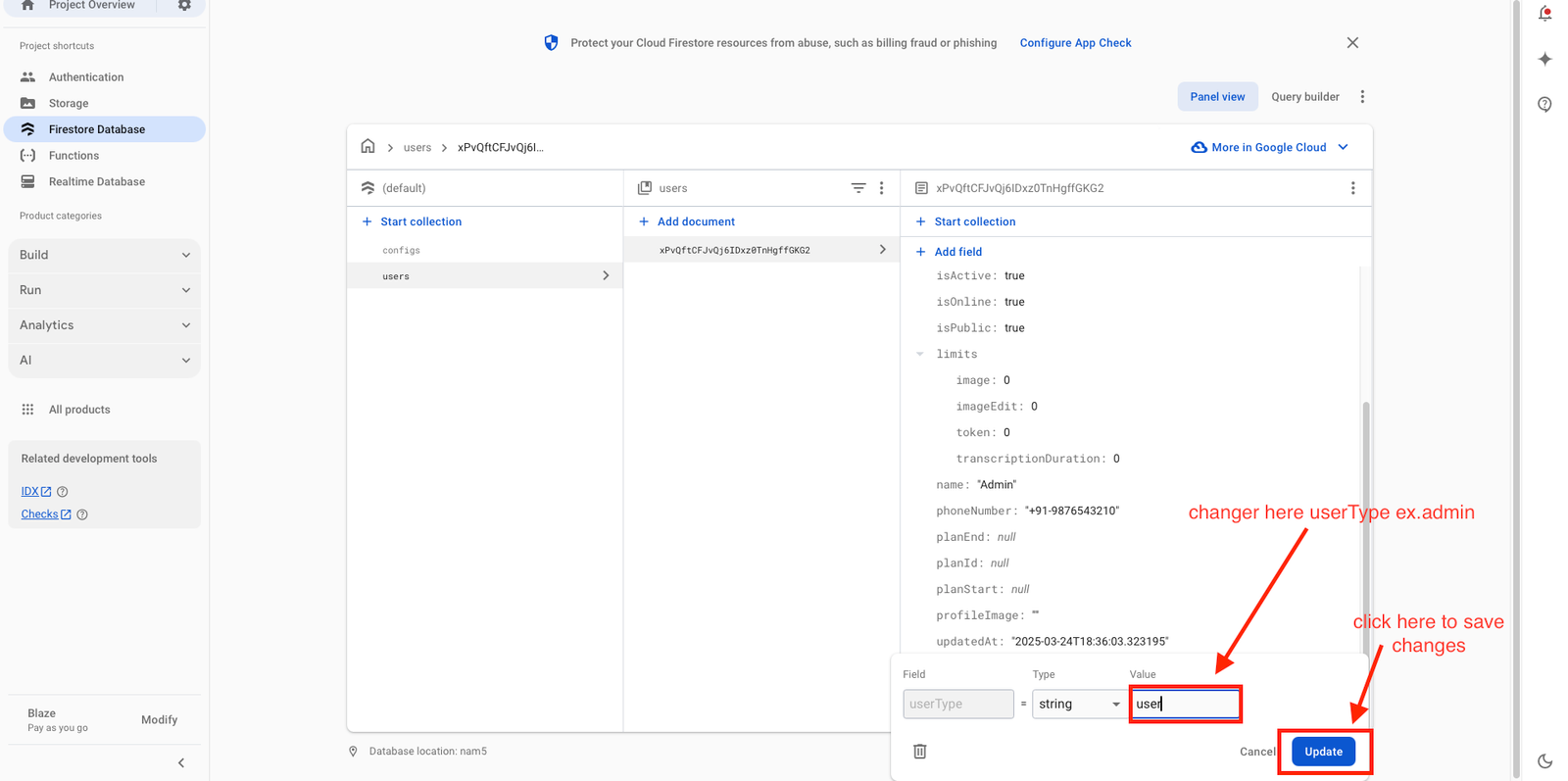Click the Value input field
The image size is (1568, 781).
pos(1185,704)
